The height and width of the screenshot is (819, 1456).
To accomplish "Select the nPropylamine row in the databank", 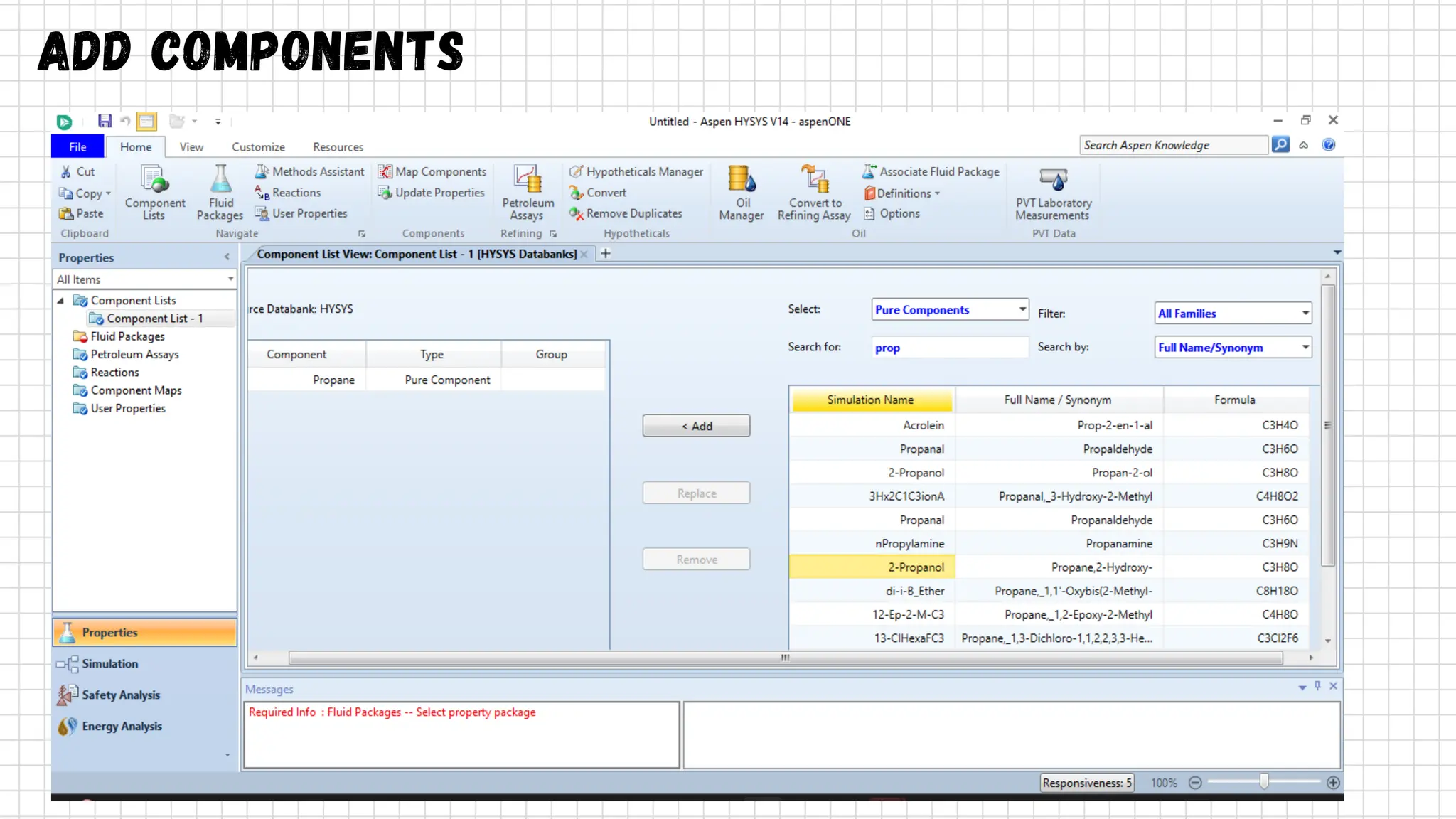I will click(1049, 544).
